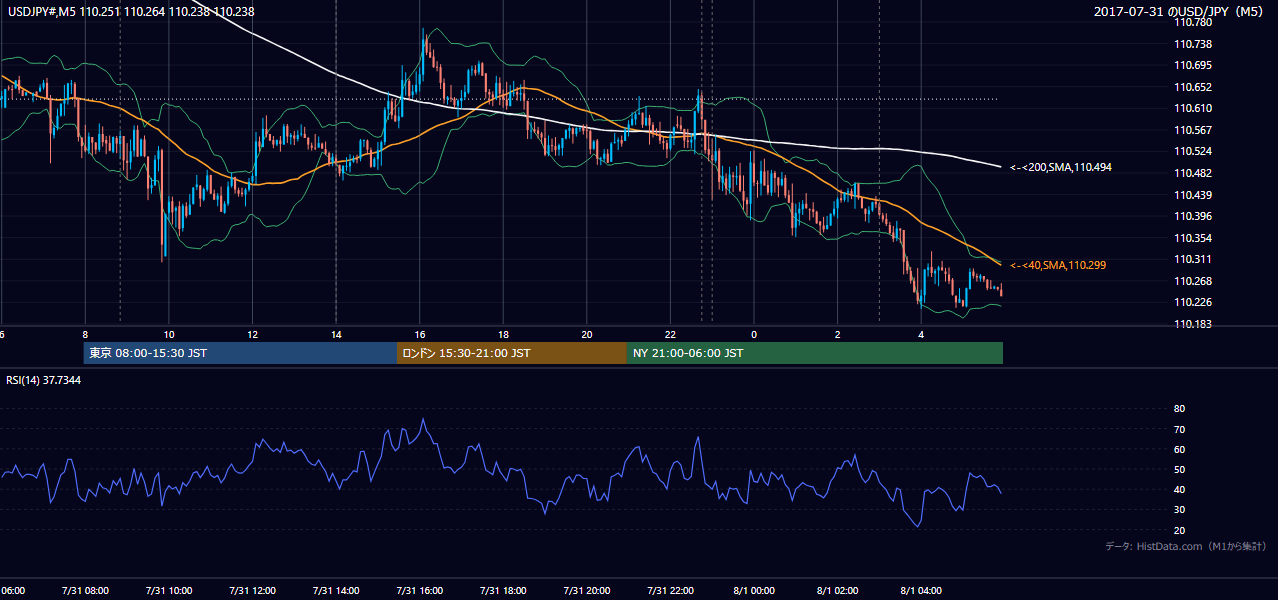
Task: Click hour label 2 below the price chart
Action: pyautogui.click(x=838, y=334)
